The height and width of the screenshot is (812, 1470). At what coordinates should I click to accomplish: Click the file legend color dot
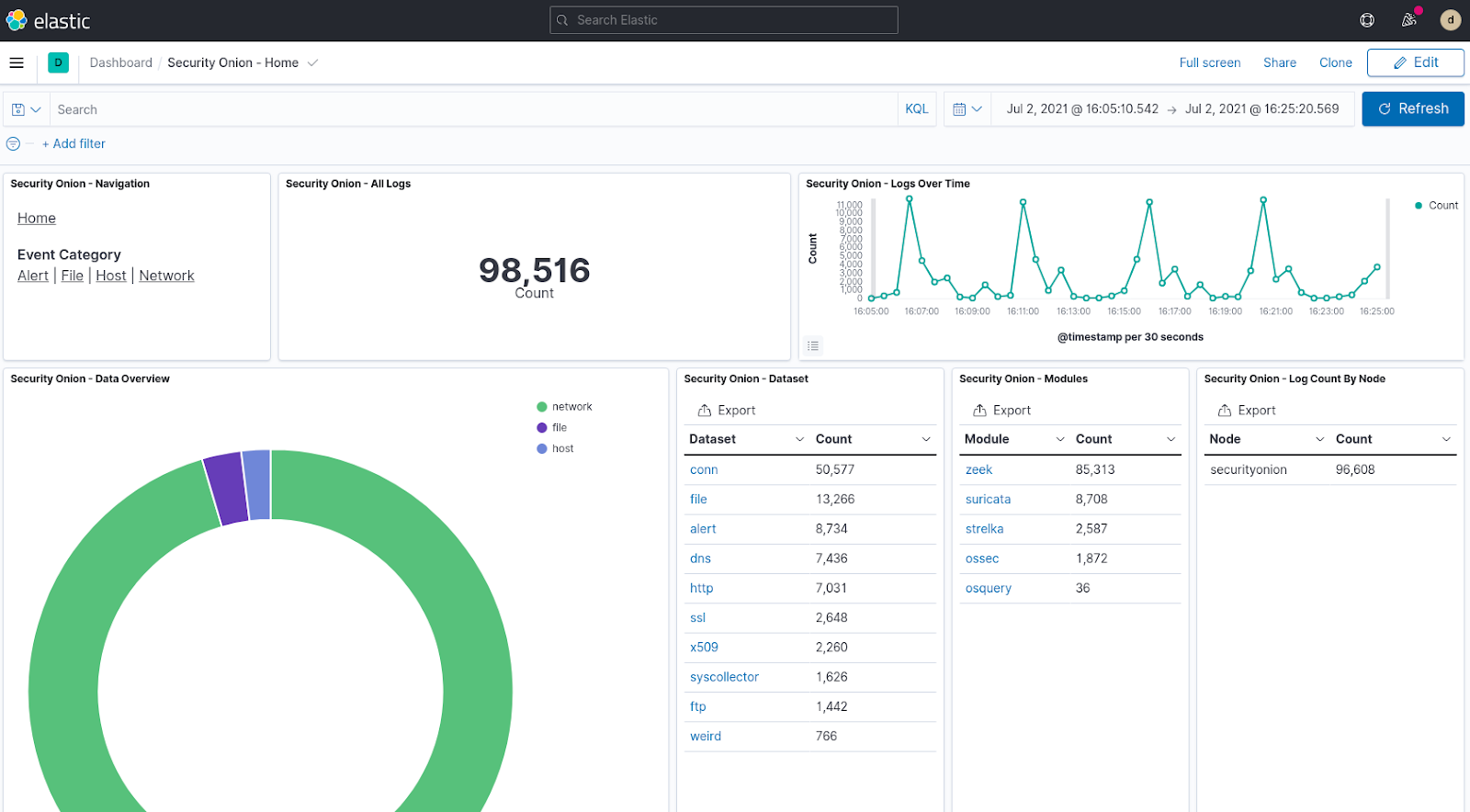542,428
